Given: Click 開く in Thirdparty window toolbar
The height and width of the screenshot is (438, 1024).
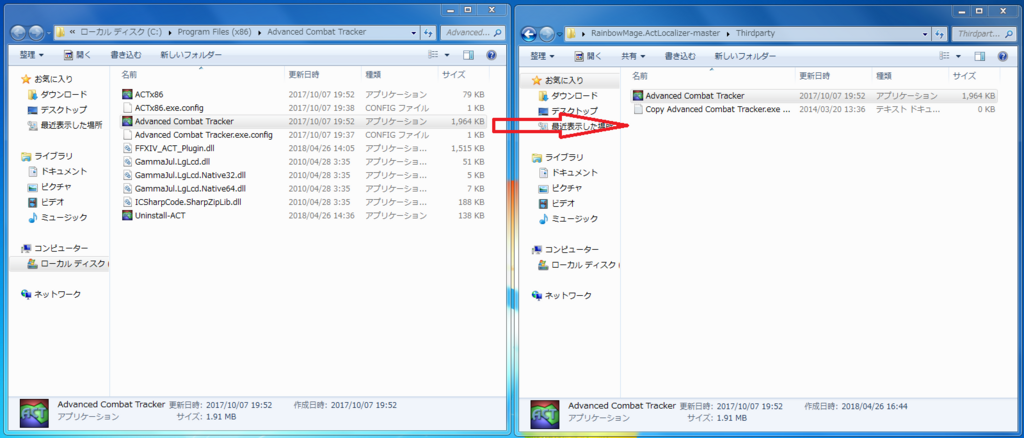Looking at the screenshot, I should [x=588, y=56].
